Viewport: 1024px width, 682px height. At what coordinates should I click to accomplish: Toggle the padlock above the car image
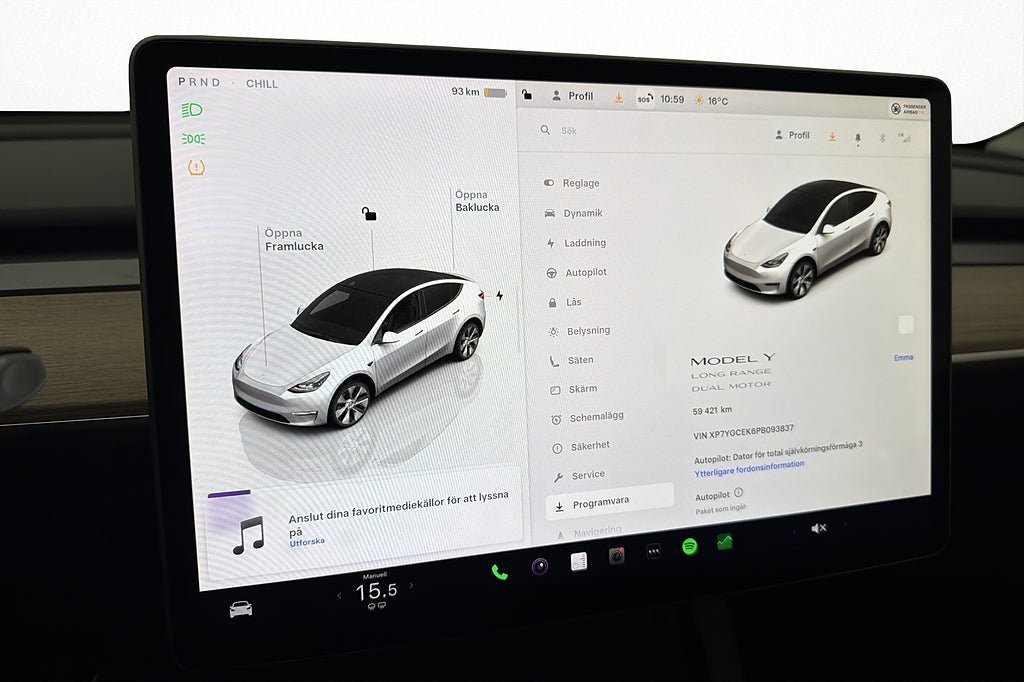tap(369, 213)
